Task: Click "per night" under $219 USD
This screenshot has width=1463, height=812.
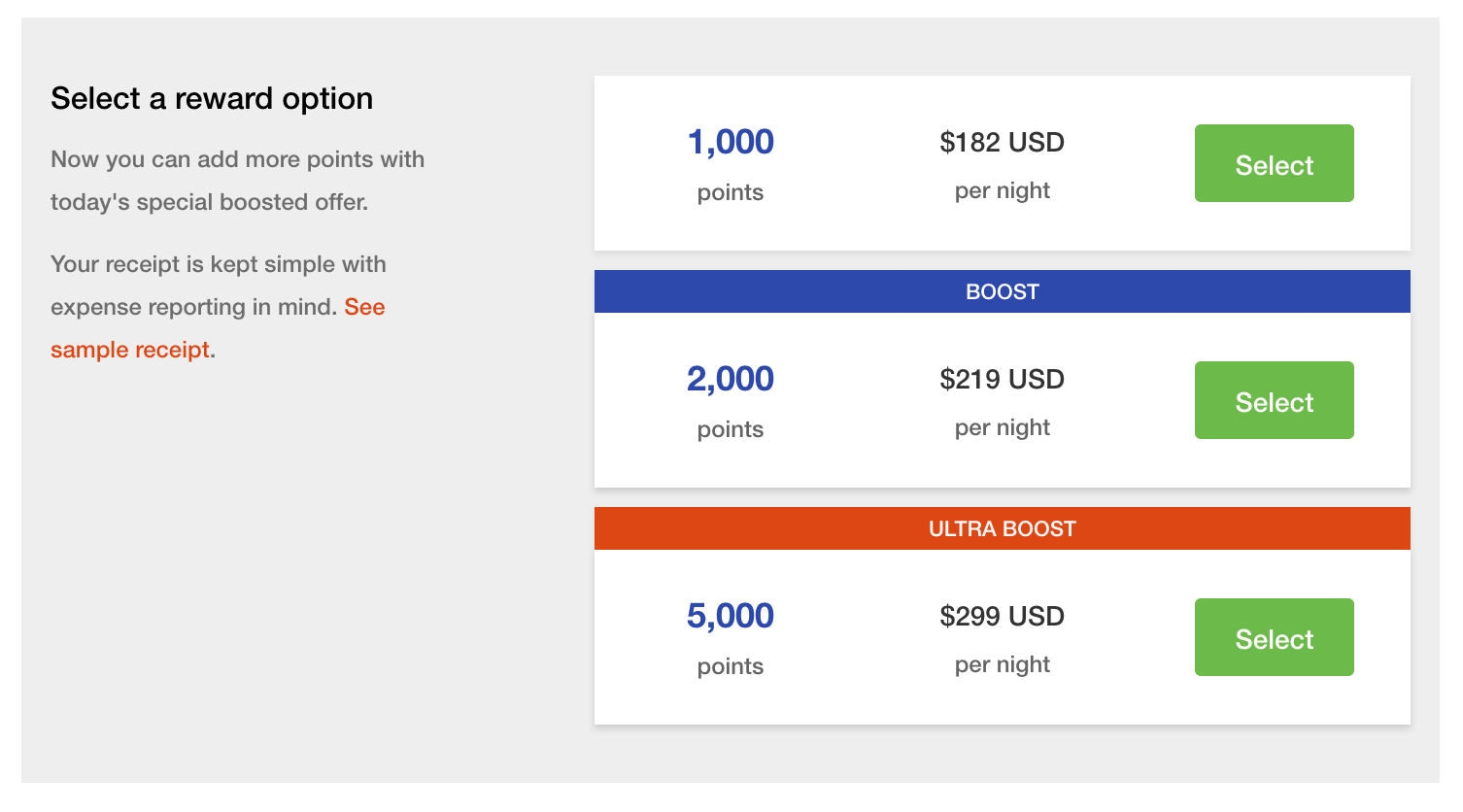Action: coord(1002,427)
